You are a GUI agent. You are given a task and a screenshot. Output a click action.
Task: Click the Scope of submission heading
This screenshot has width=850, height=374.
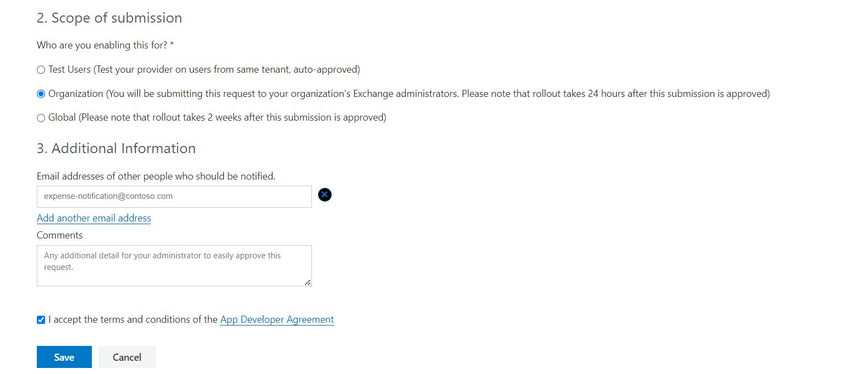click(x=109, y=18)
